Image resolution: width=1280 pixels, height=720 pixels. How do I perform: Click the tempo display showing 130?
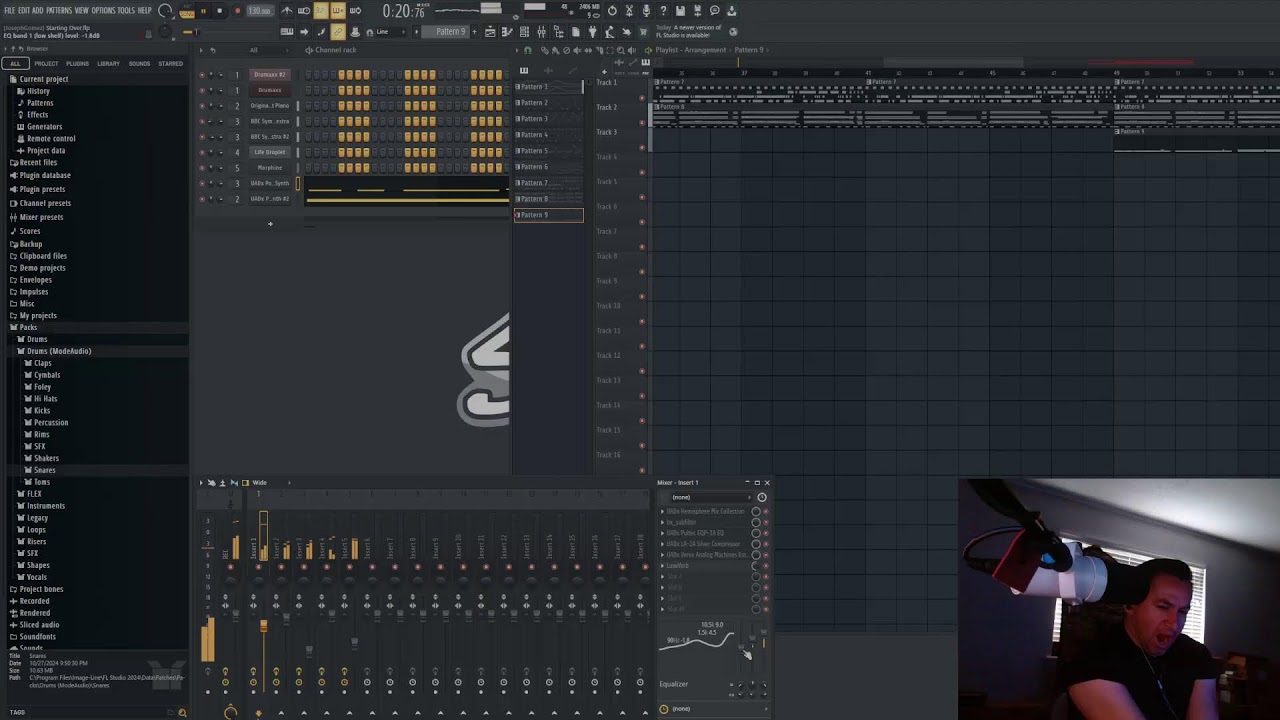point(260,11)
